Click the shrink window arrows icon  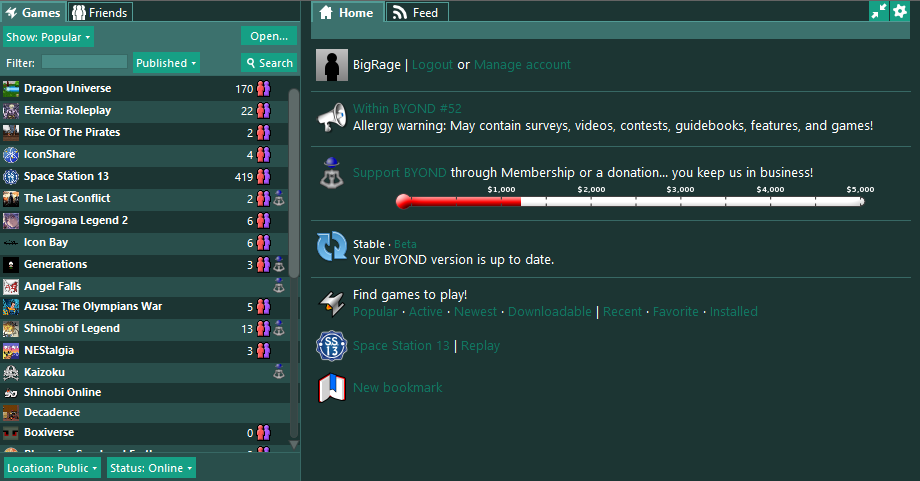coord(879,11)
